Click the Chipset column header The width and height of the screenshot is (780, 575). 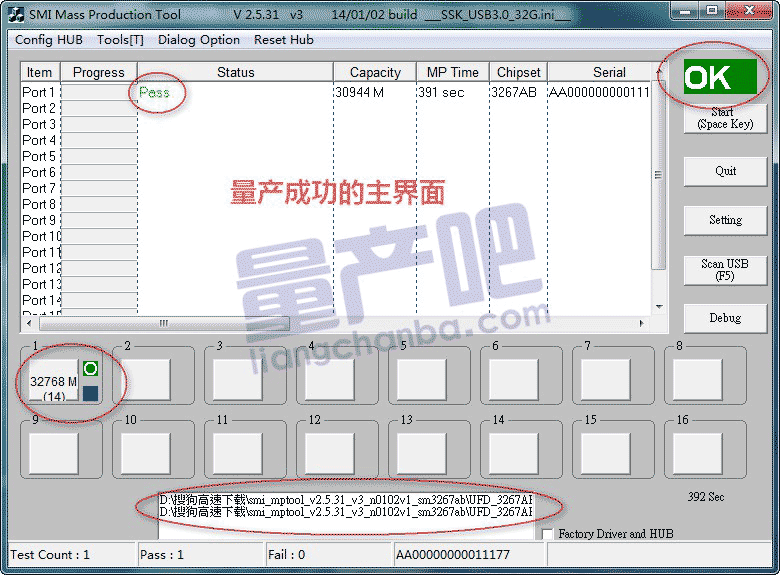coord(518,72)
